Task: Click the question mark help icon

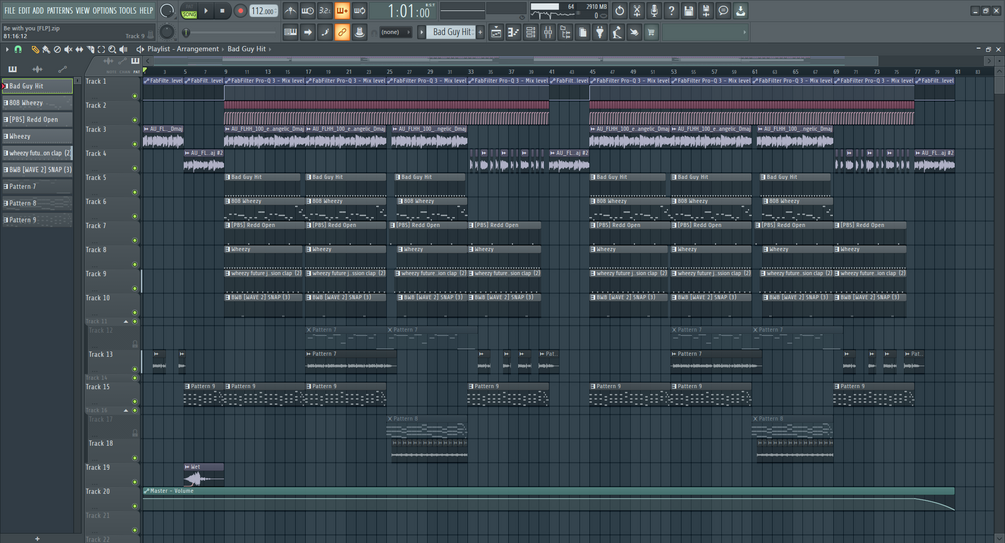Action: (671, 11)
